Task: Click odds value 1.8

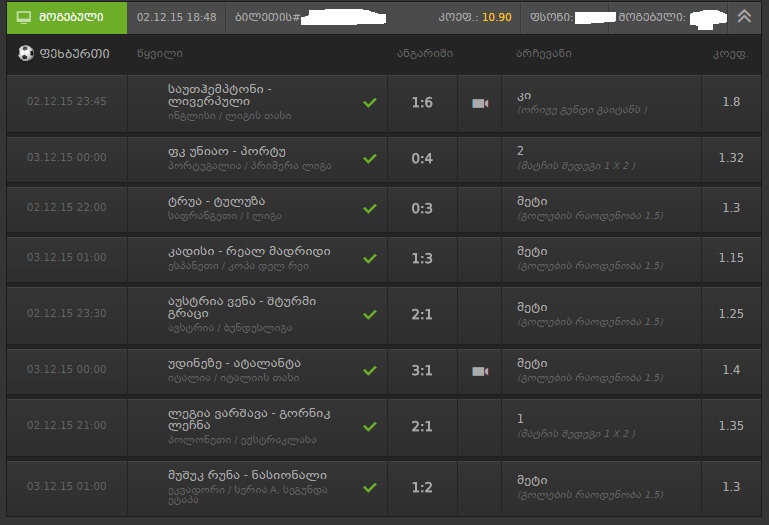Action: (x=731, y=102)
